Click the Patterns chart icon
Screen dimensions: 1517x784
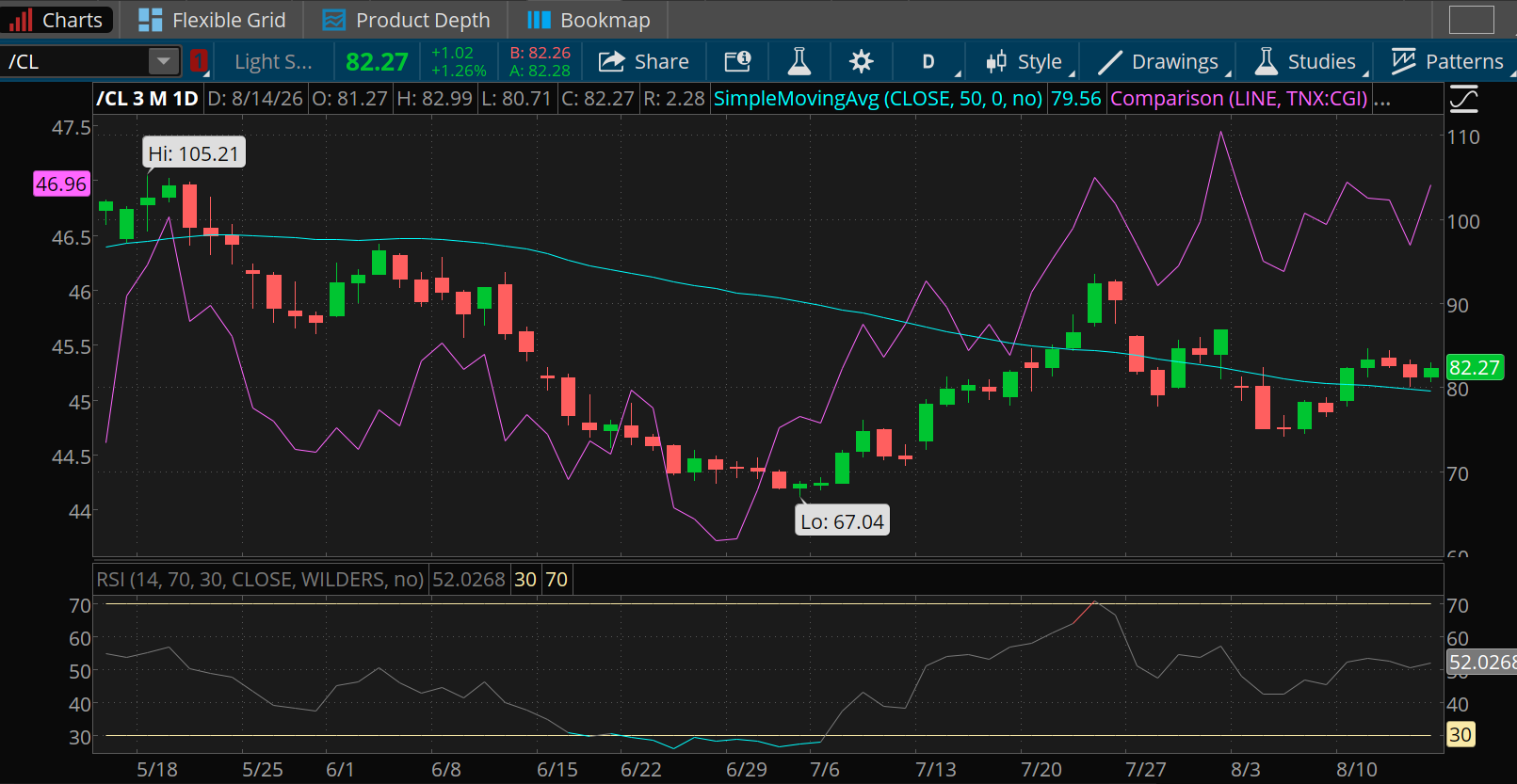pos(1404,62)
